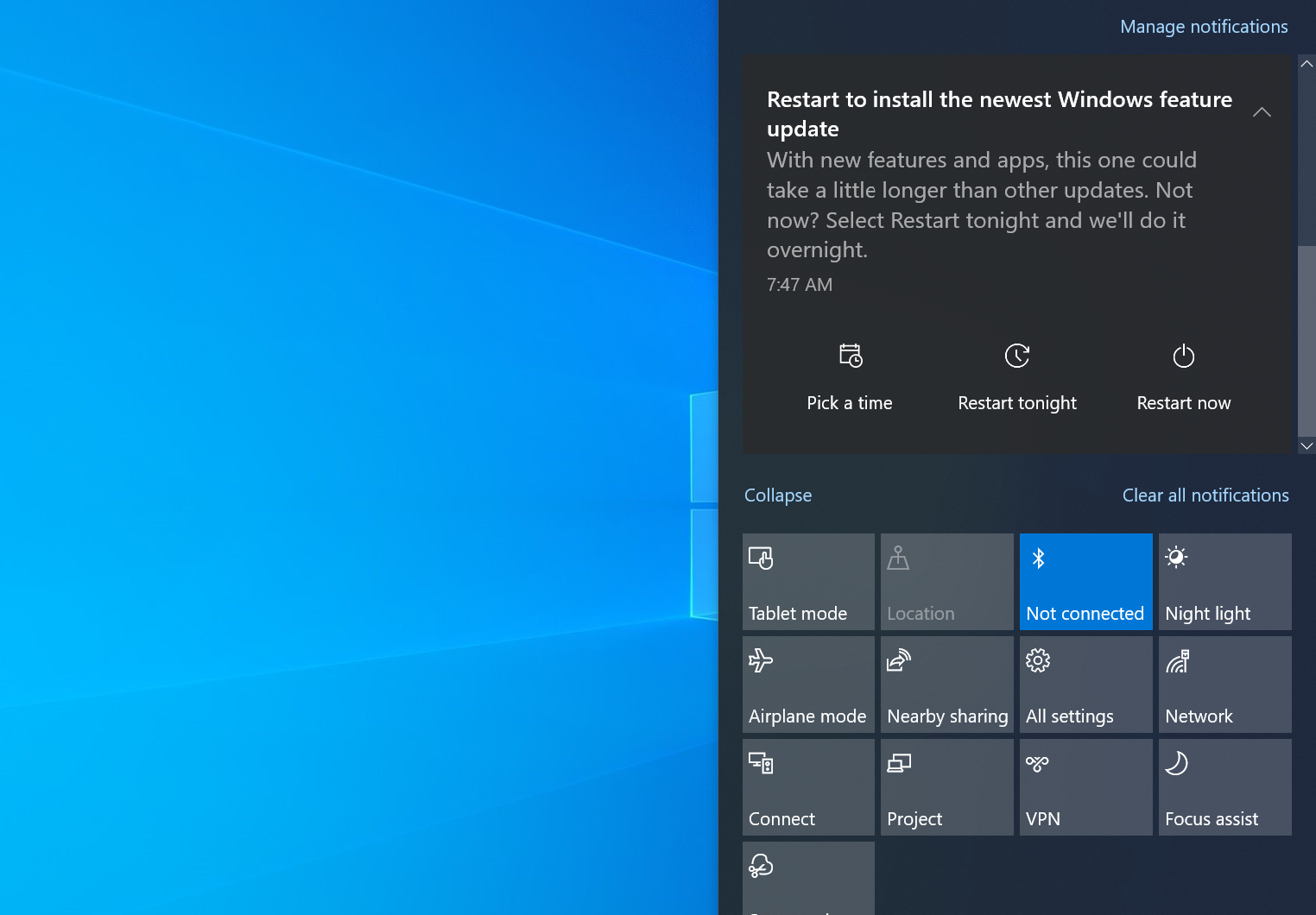Enable the Night light tile
The image size is (1316, 915).
(1225, 582)
